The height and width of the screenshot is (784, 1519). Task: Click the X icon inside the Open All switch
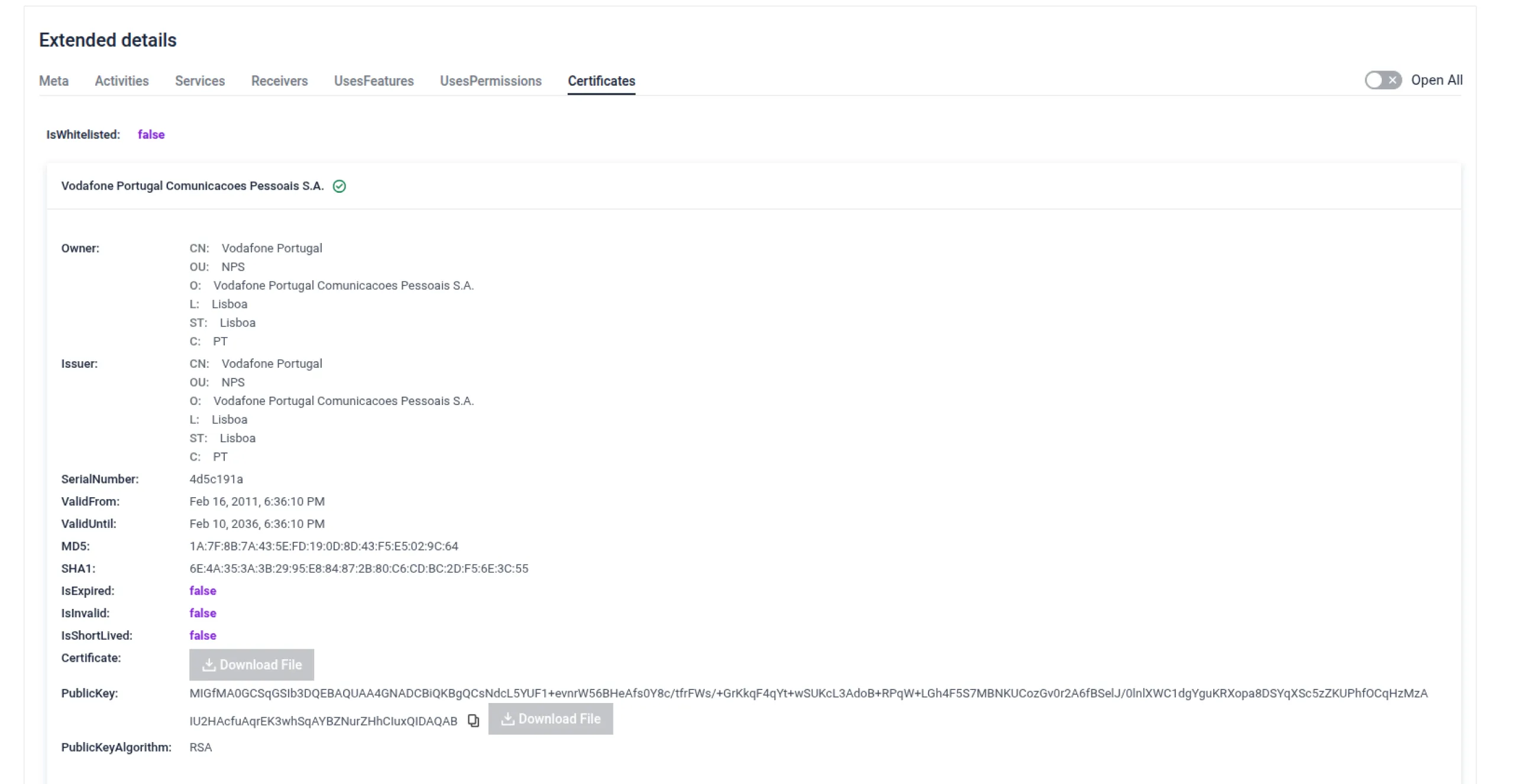[x=1394, y=80]
